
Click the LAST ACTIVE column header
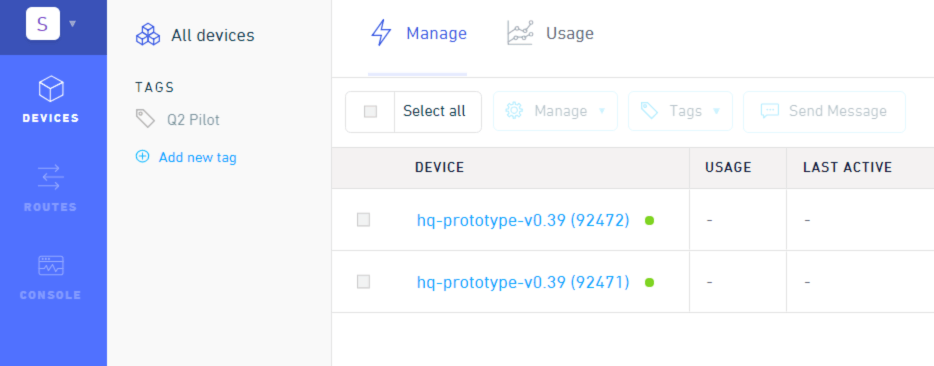847,168
